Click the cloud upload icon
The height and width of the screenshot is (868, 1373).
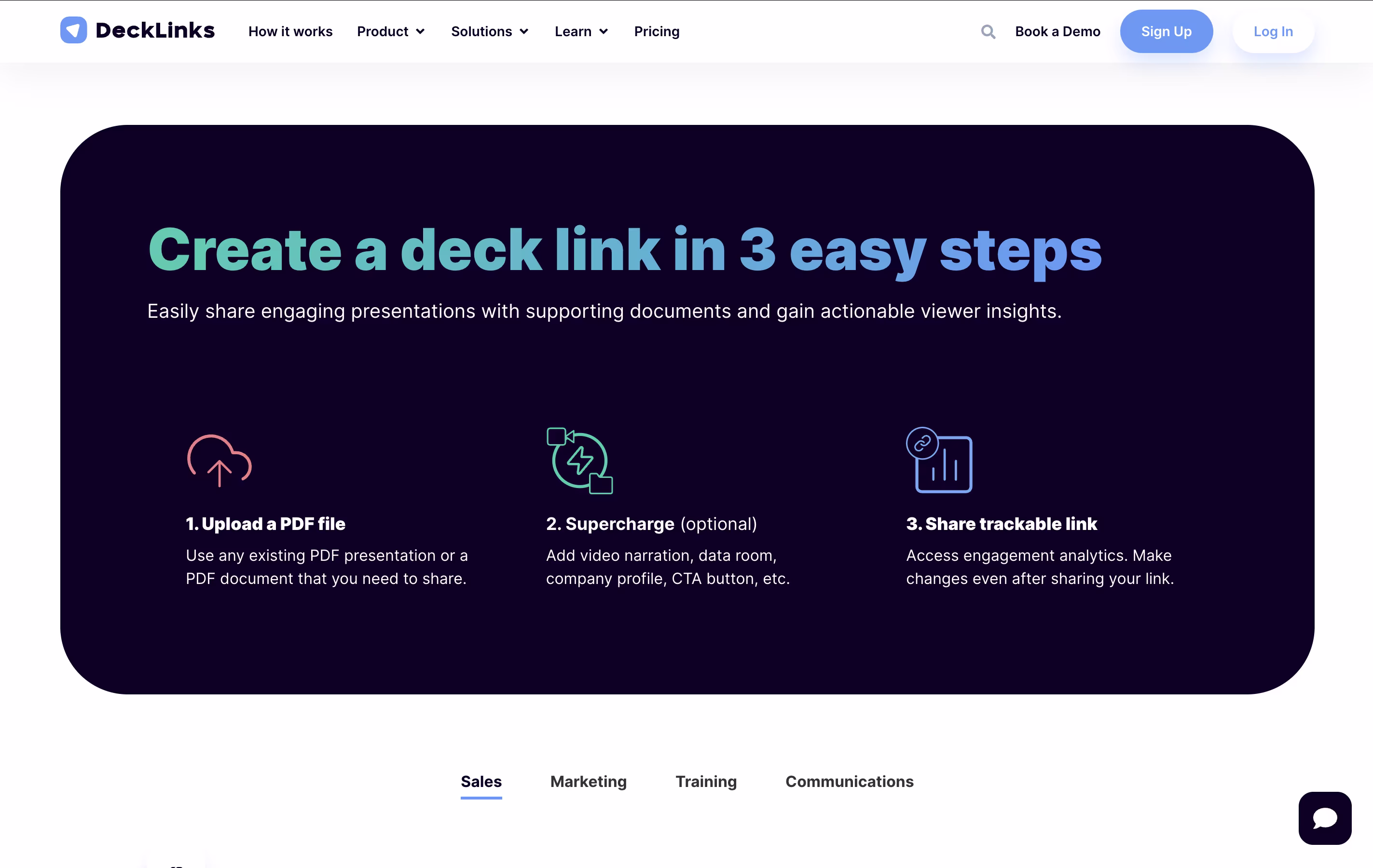pos(220,461)
